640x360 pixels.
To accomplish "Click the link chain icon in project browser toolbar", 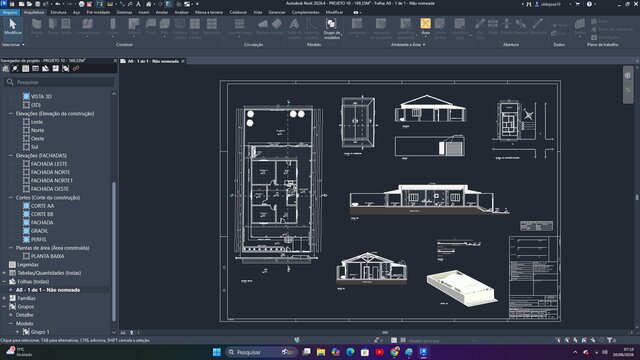I will 76,69.
